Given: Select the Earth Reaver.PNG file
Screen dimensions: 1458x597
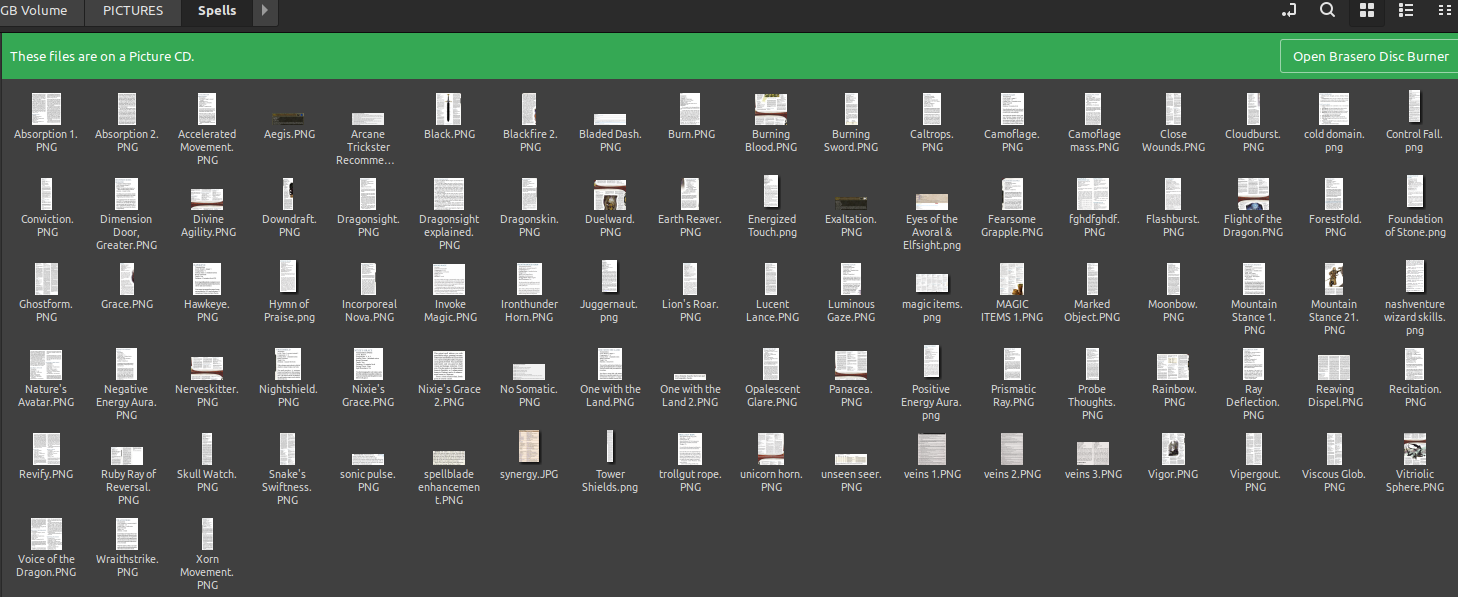Looking at the screenshot, I should point(690,208).
